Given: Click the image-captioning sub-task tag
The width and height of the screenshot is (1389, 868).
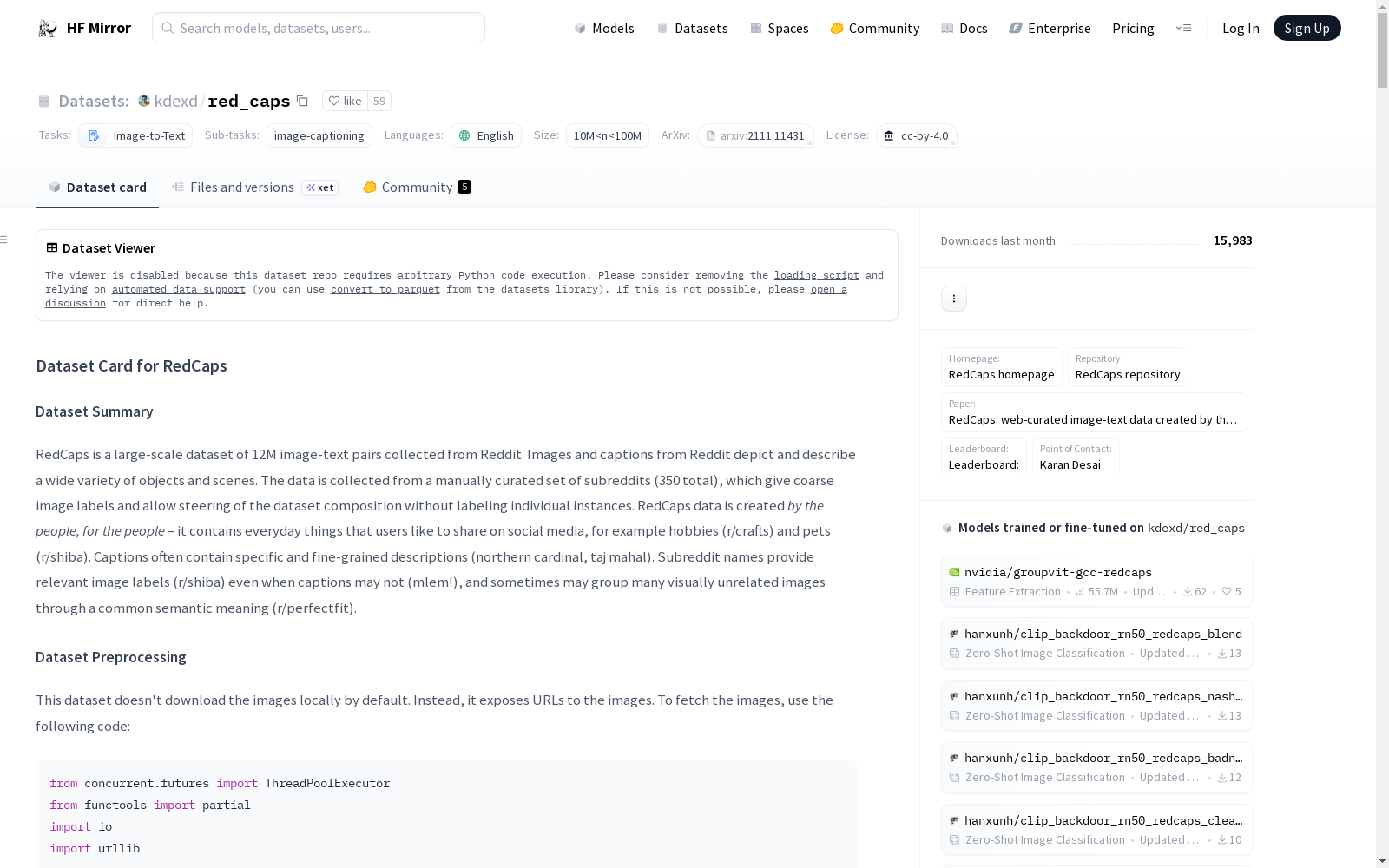Looking at the screenshot, I should click(319, 135).
